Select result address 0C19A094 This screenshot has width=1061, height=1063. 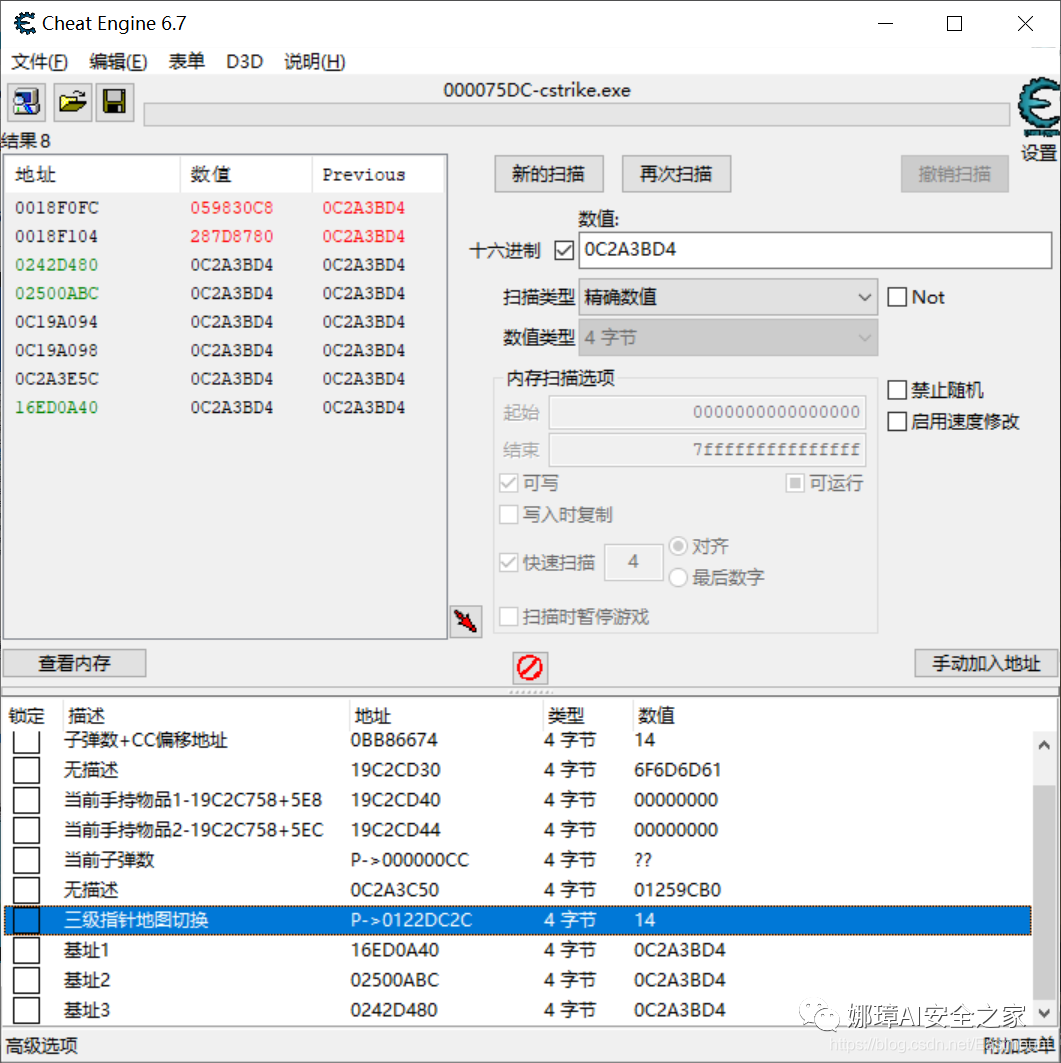[x=57, y=322]
